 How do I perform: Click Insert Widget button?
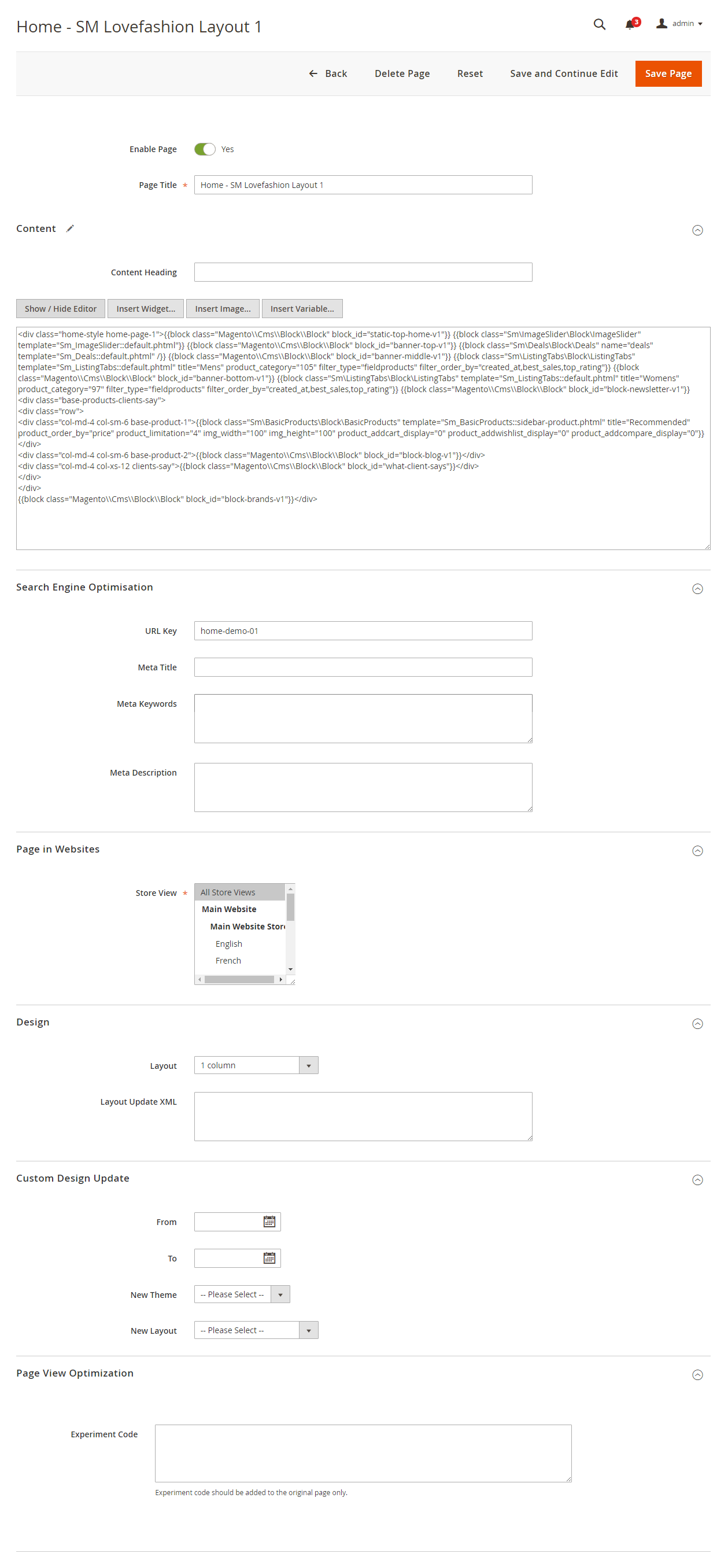pyautogui.click(x=146, y=309)
